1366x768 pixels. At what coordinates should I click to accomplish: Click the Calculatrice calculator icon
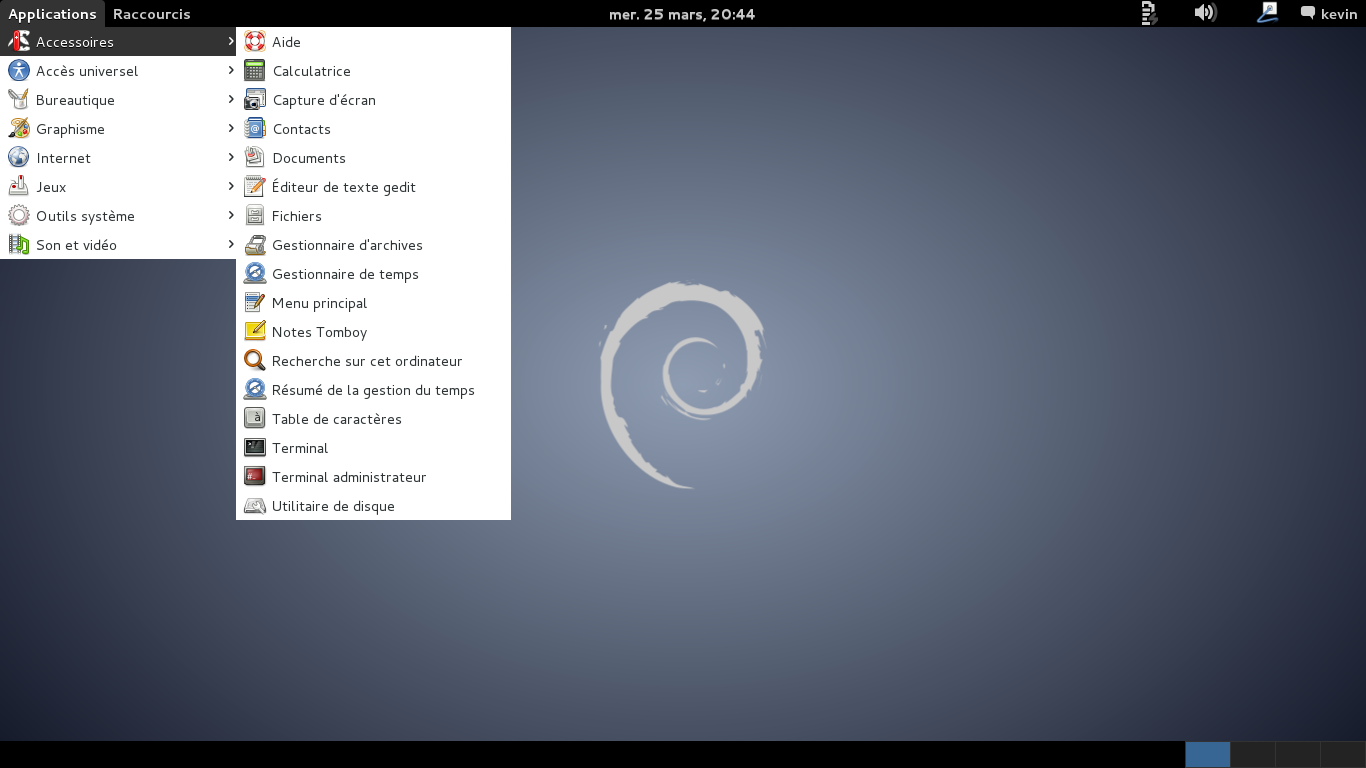click(x=255, y=71)
